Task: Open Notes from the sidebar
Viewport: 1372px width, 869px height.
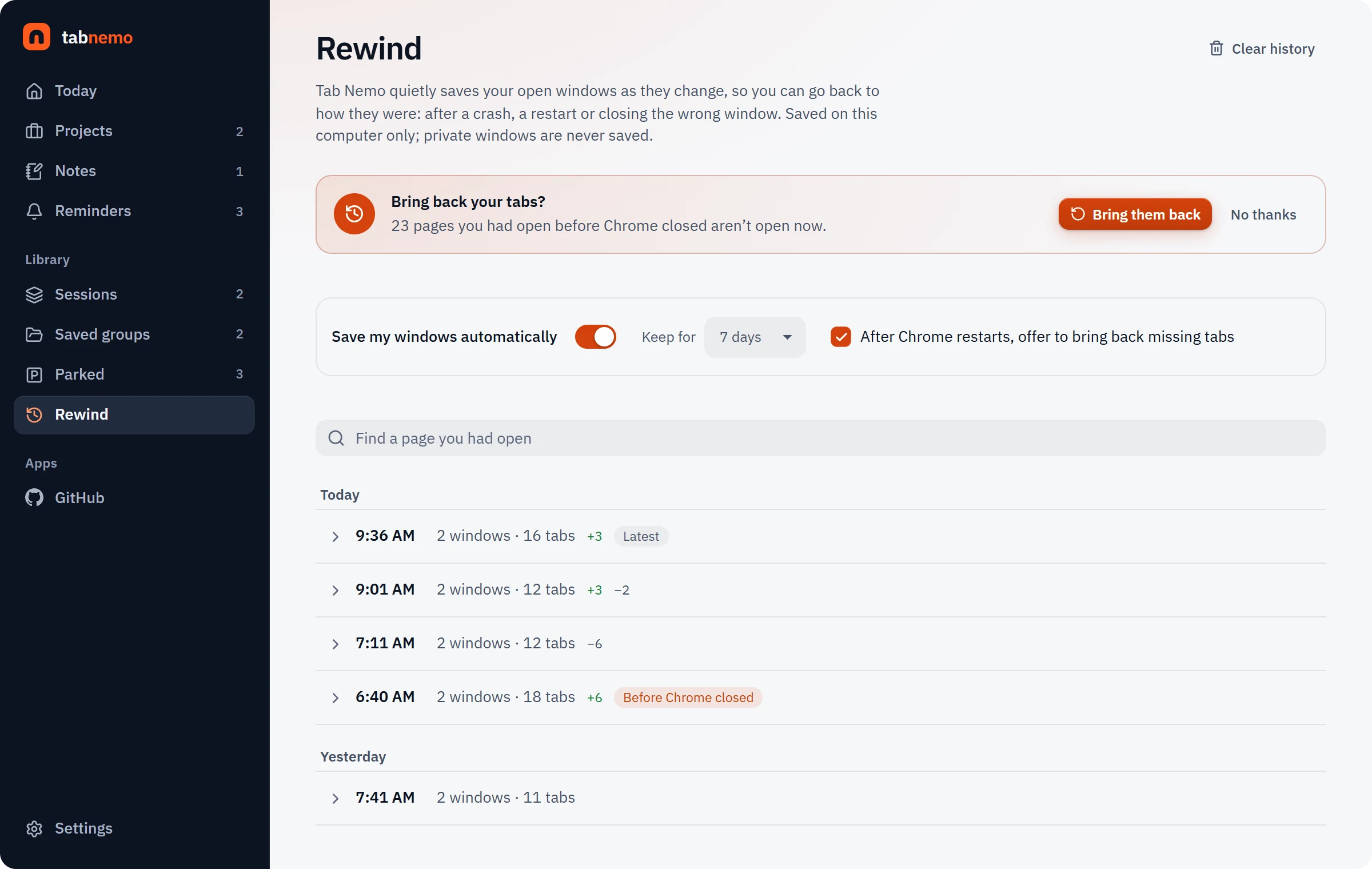Action: click(134, 171)
